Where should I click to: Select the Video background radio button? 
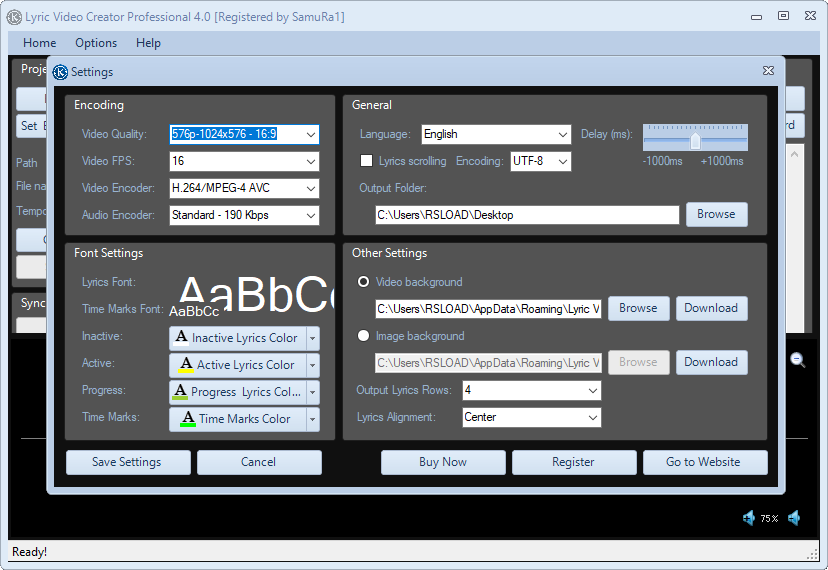(x=363, y=282)
